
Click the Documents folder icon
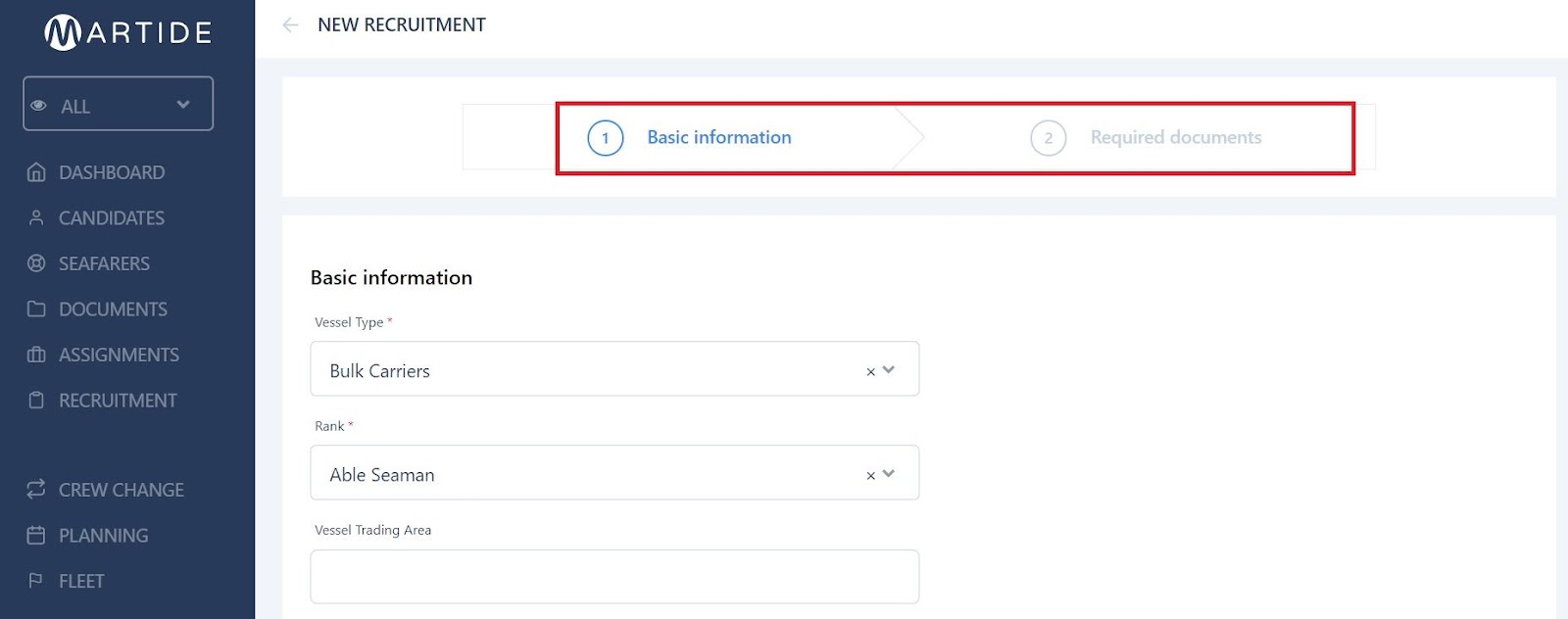36,309
